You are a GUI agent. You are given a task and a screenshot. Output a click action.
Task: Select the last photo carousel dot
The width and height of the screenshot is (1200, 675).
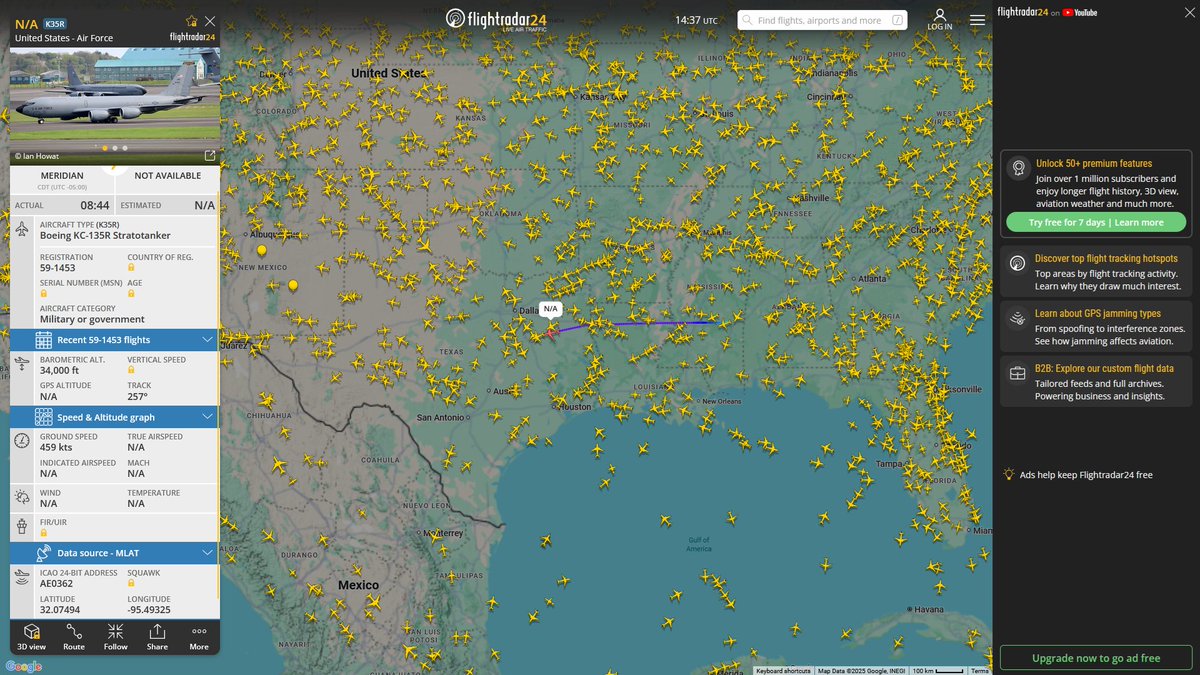click(x=126, y=147)
